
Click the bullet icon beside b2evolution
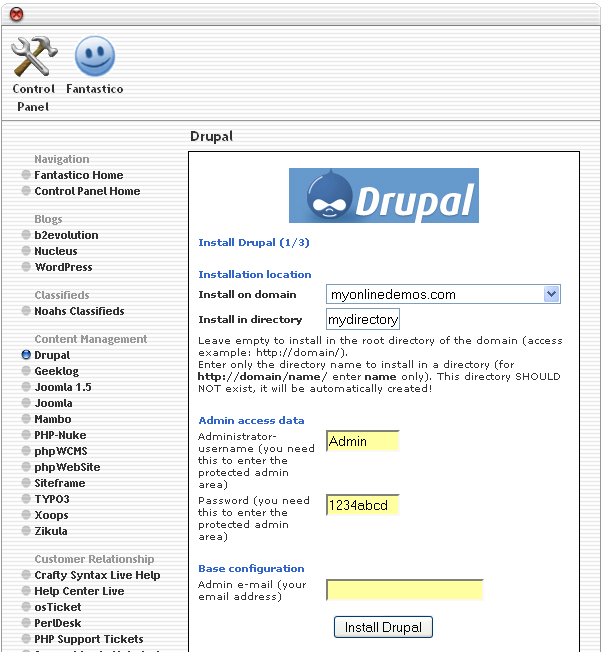point(26,235)
